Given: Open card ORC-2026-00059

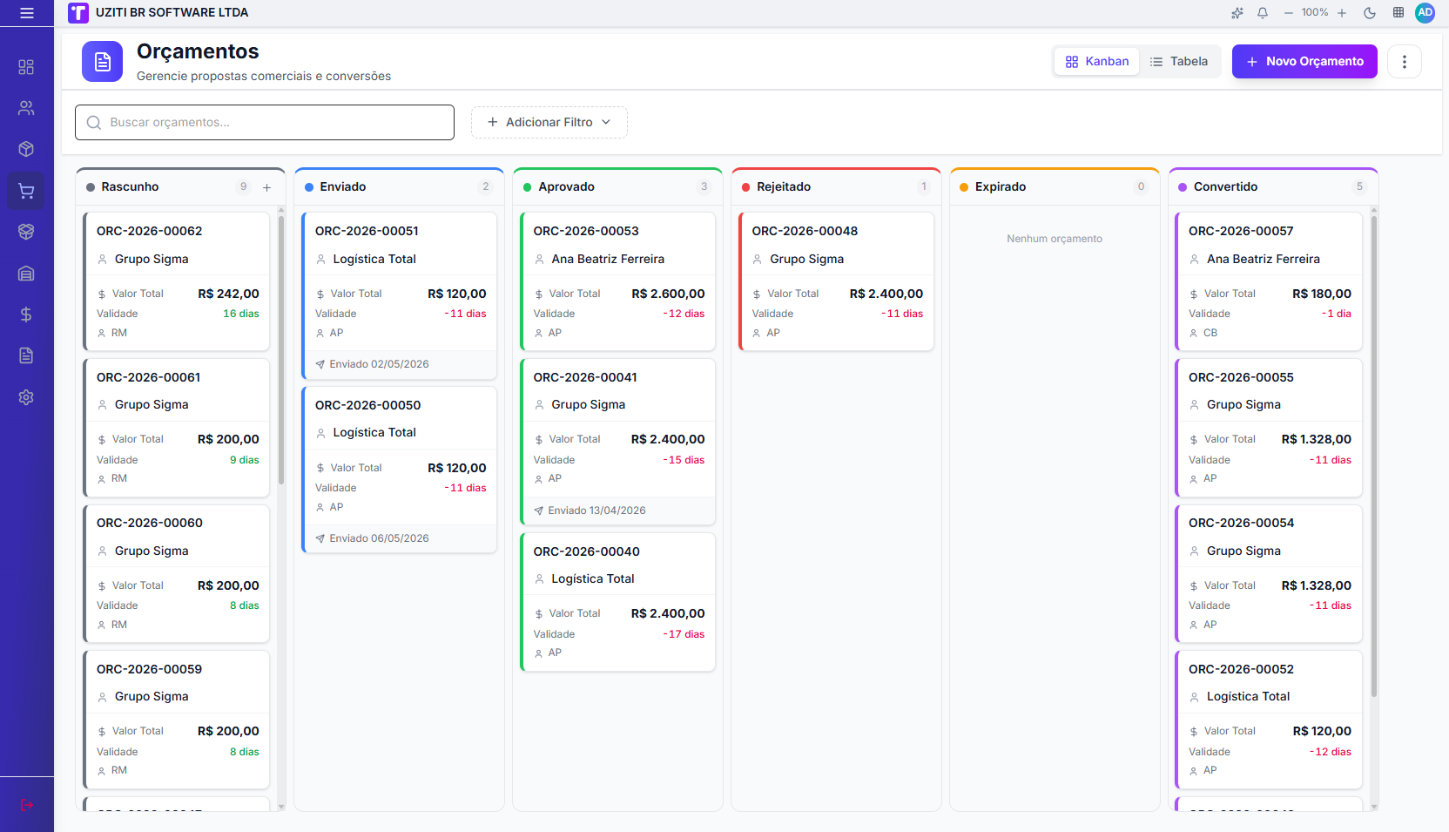Looking at the screenshot, I should [x=177, y=719].
